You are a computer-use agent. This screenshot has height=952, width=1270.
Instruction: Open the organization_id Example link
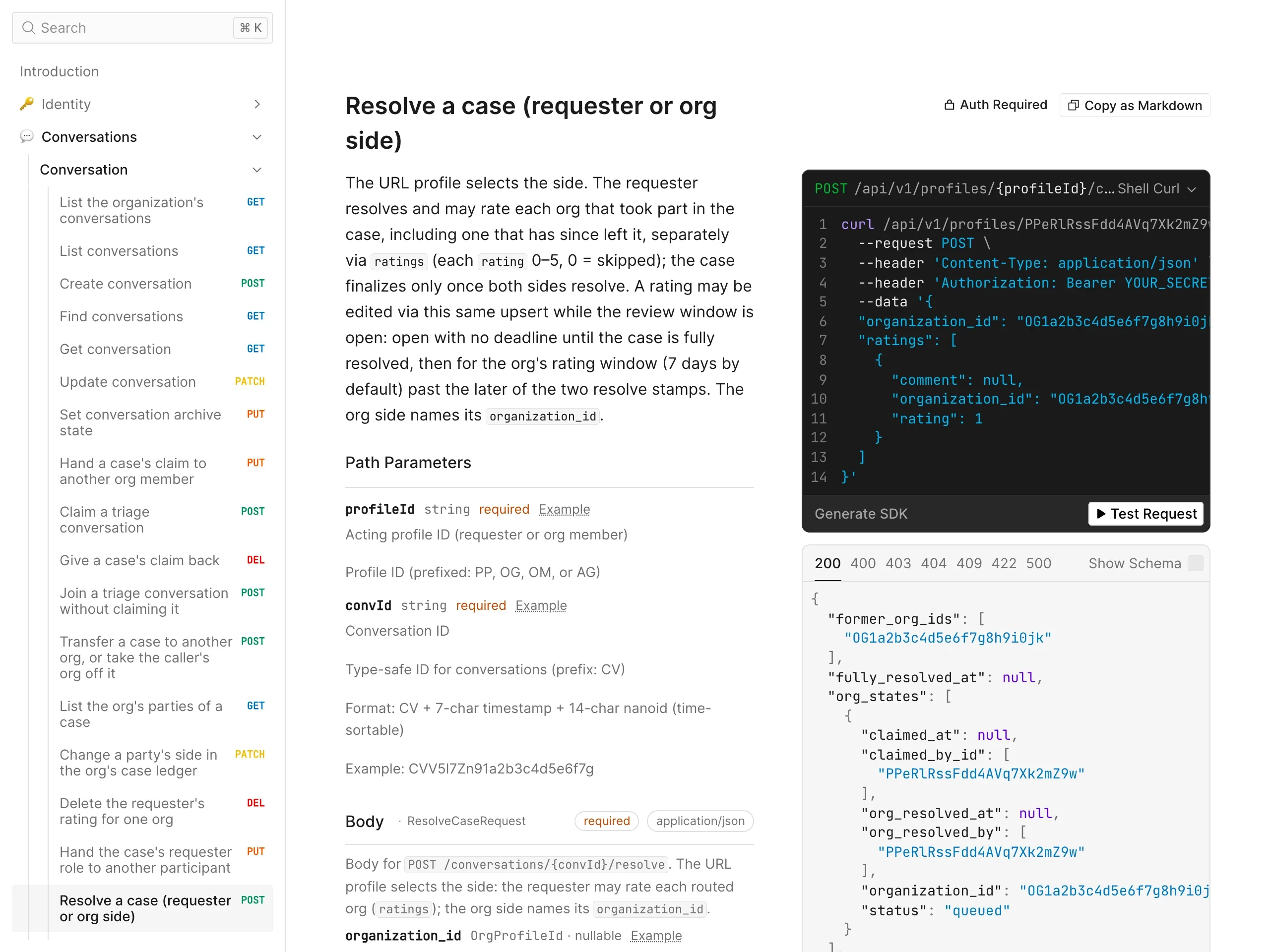[x=656, y=936]
